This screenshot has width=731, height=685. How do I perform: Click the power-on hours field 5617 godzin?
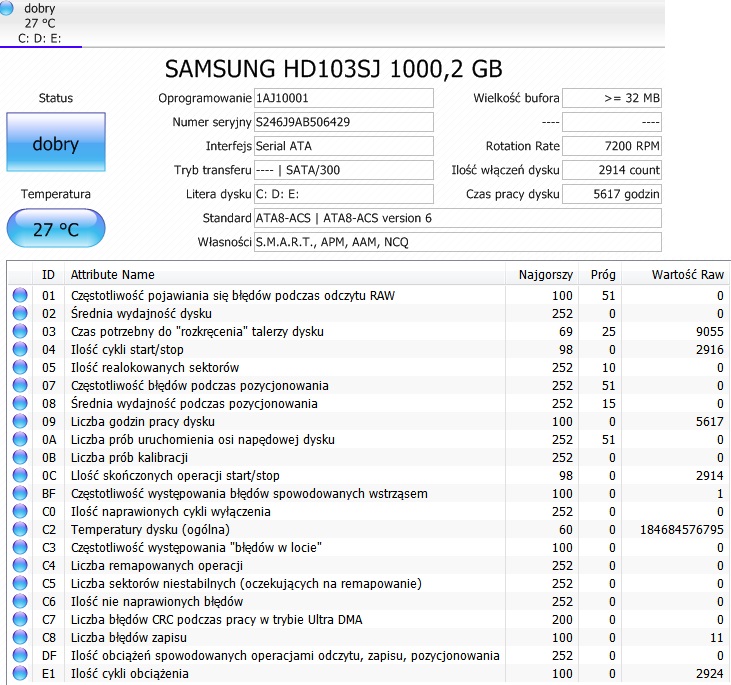tap(612, 194)
